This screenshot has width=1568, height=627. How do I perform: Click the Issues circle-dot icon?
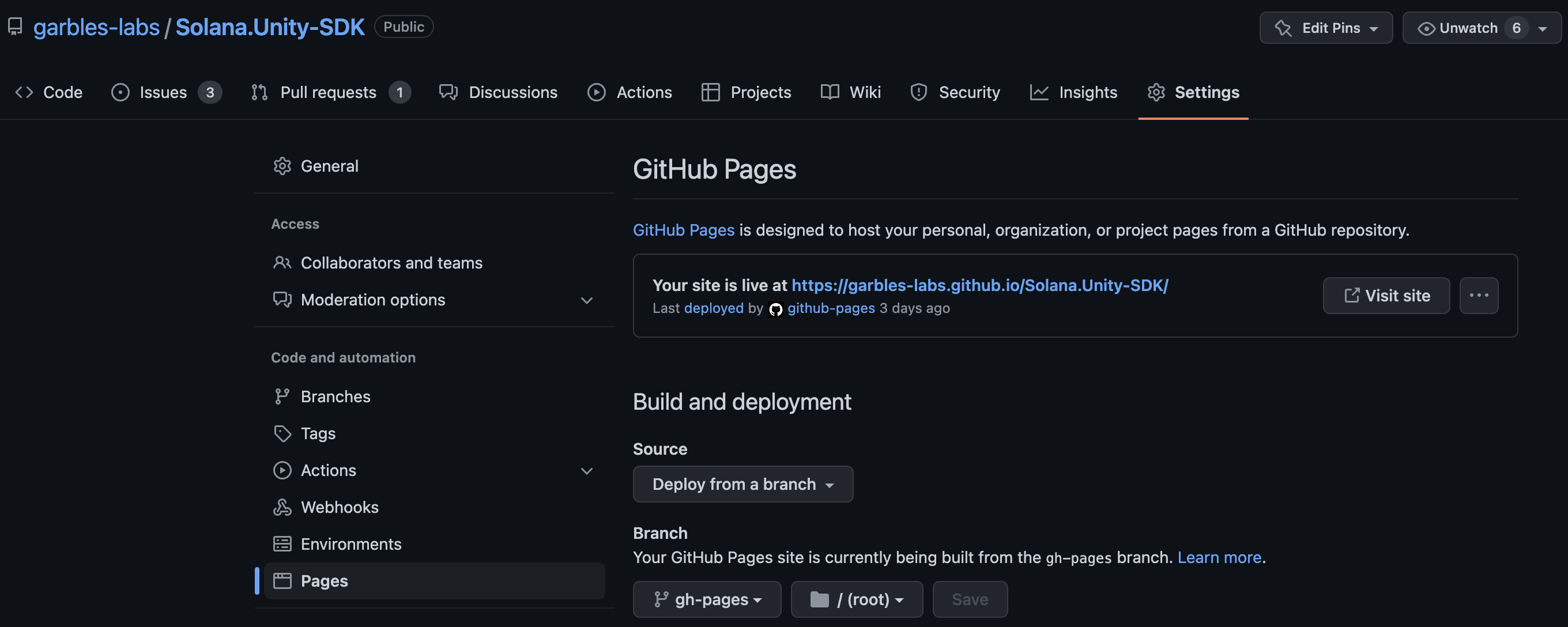click(x=120, y=92)
